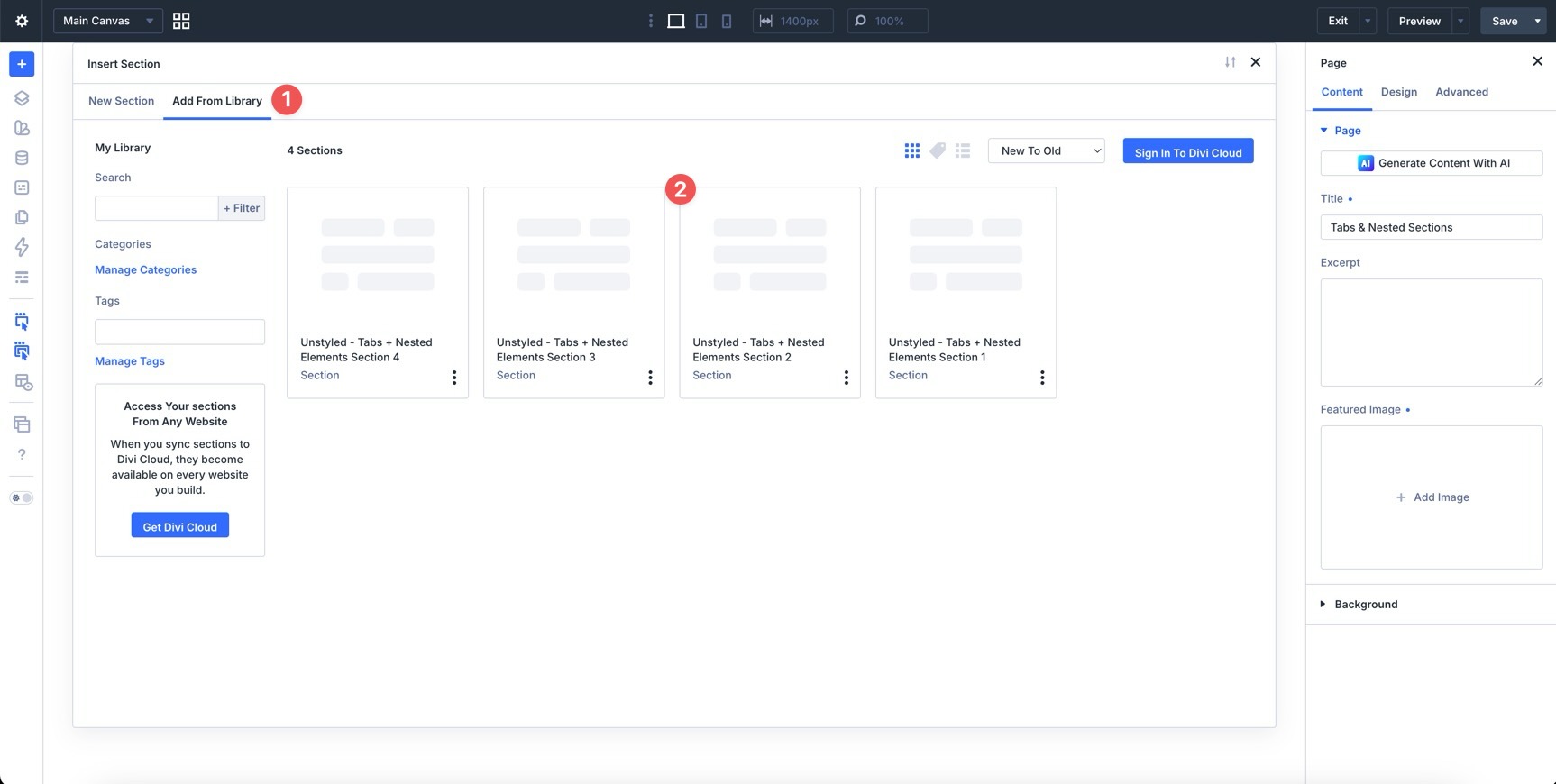This screenshot has height=784, width=1556.
Task: Switch library to grid view
Action: pos(912,150)
